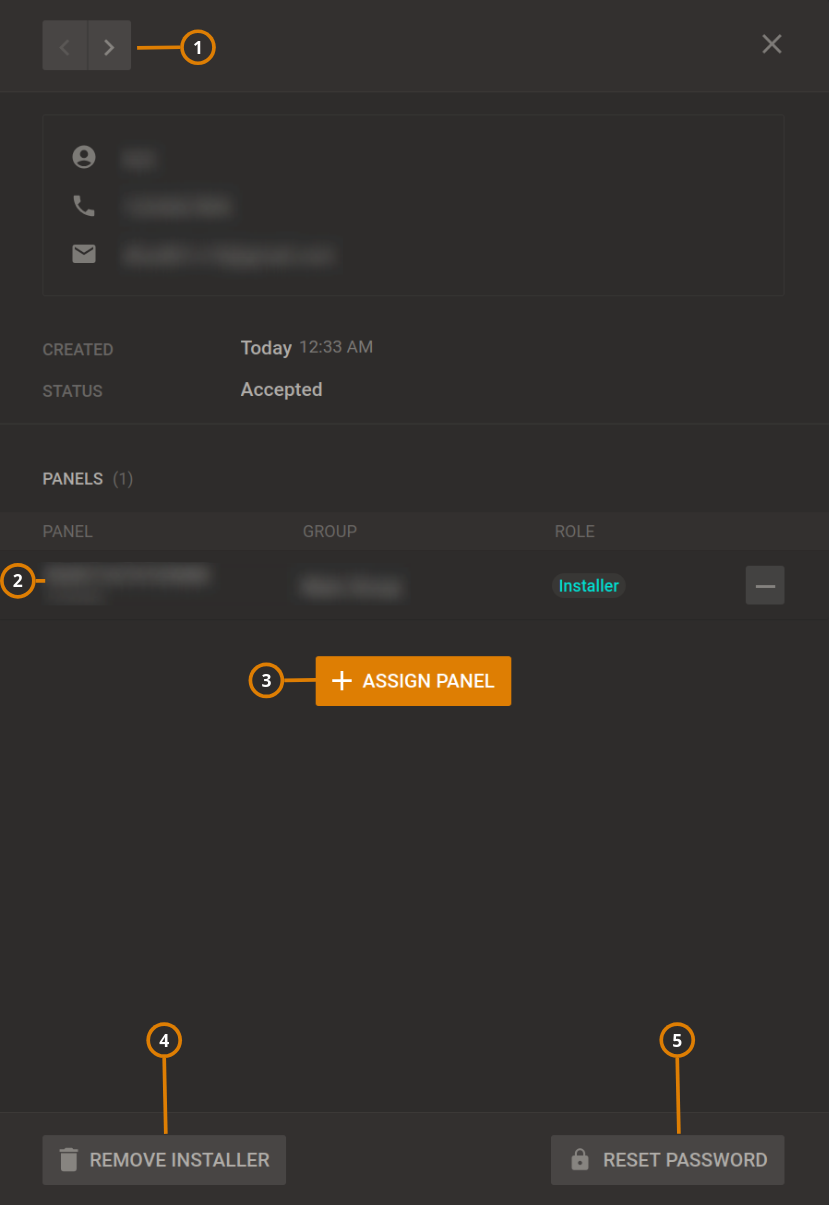
Task: Click the trash icon on Remove Installer
Action: click(x=67, y=1160)
